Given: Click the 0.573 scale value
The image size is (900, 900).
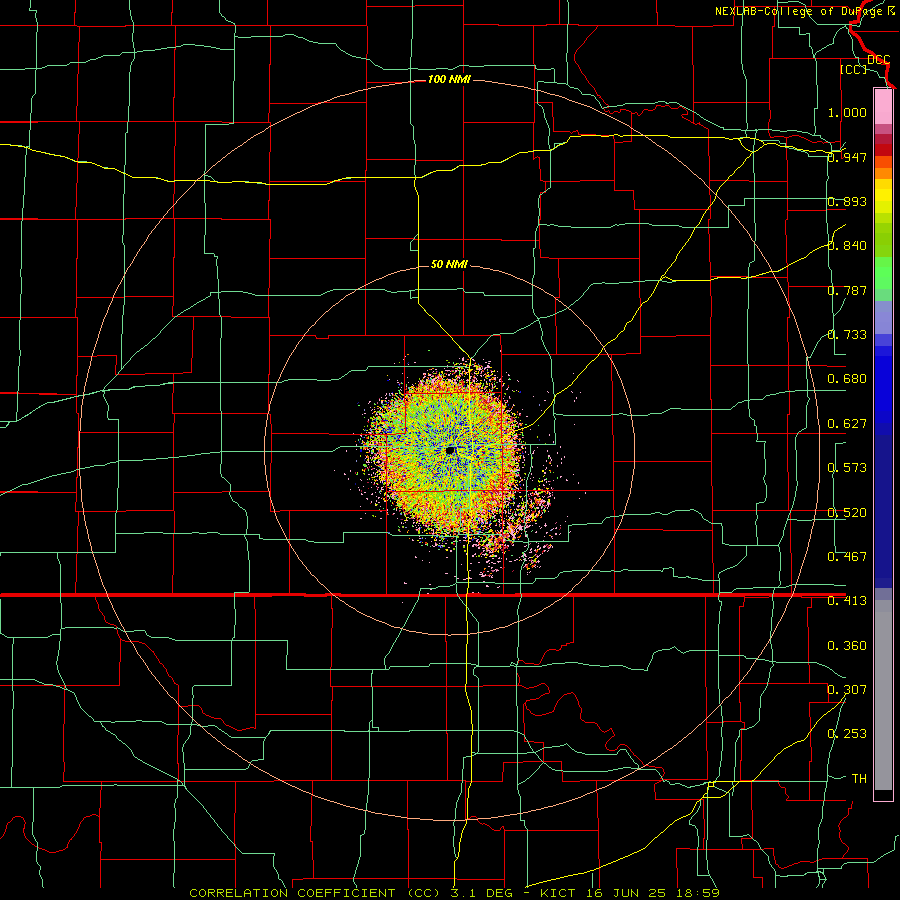Looking at the screenshot, I should 847,468.
